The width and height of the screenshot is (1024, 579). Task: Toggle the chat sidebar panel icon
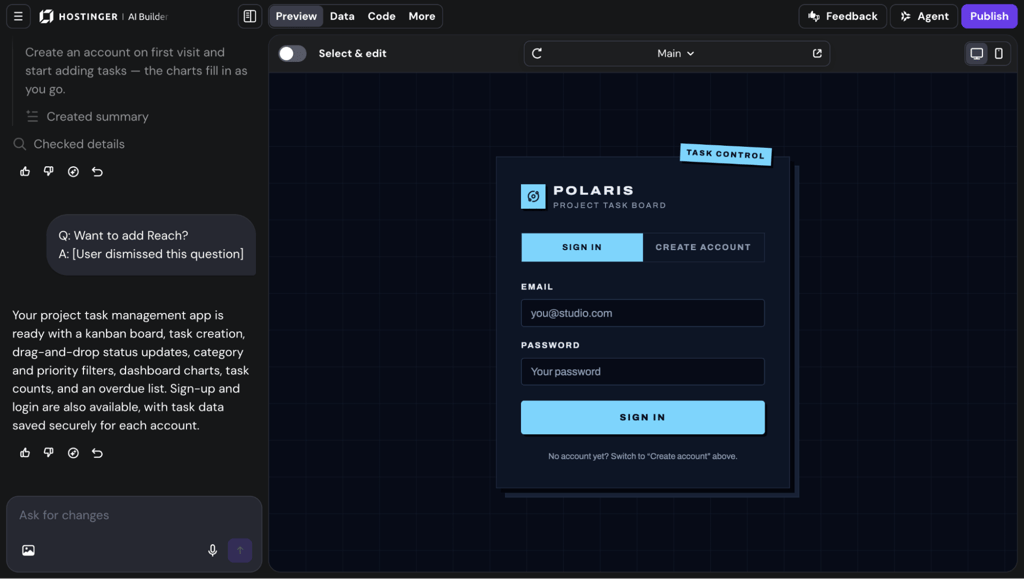coord(249,16)
